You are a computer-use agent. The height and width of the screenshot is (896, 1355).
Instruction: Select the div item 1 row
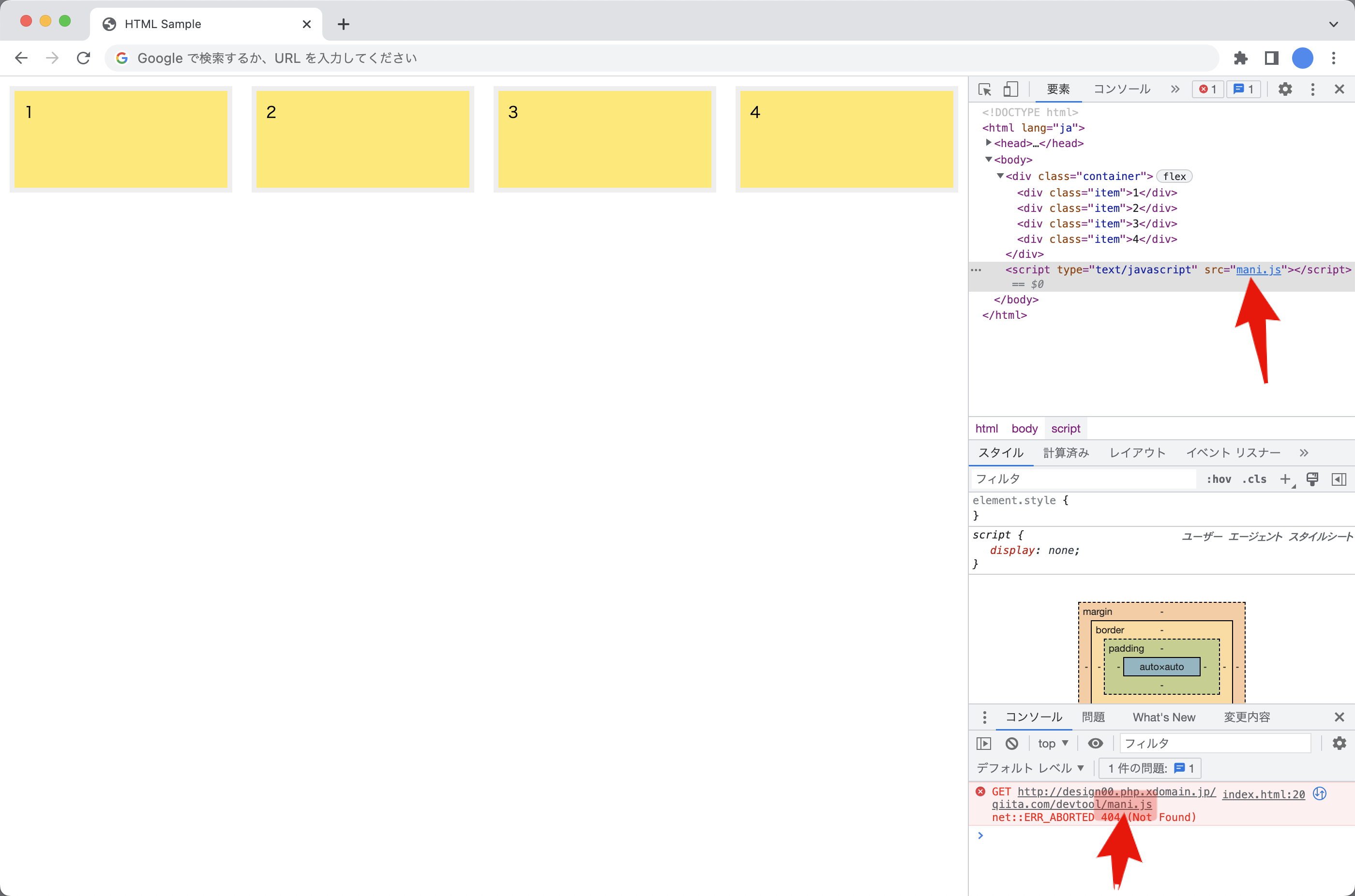pyautogui.click(x=1097, y=193)
